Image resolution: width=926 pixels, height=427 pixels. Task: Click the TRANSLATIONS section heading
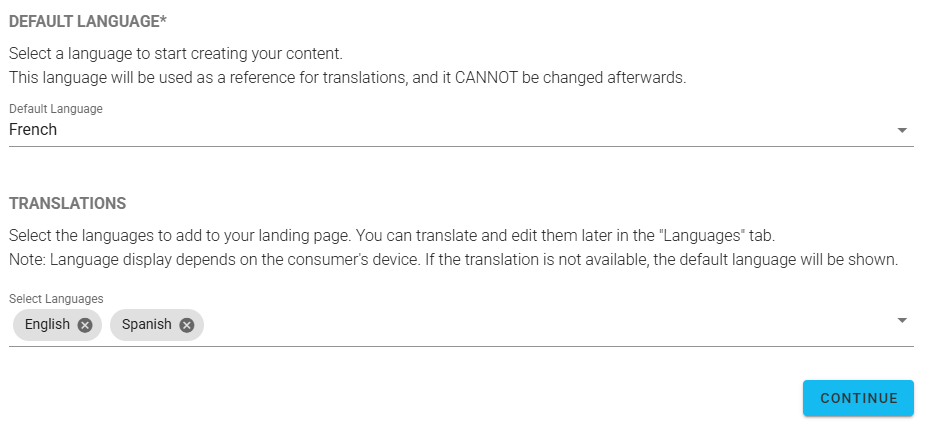coord(67,204)
